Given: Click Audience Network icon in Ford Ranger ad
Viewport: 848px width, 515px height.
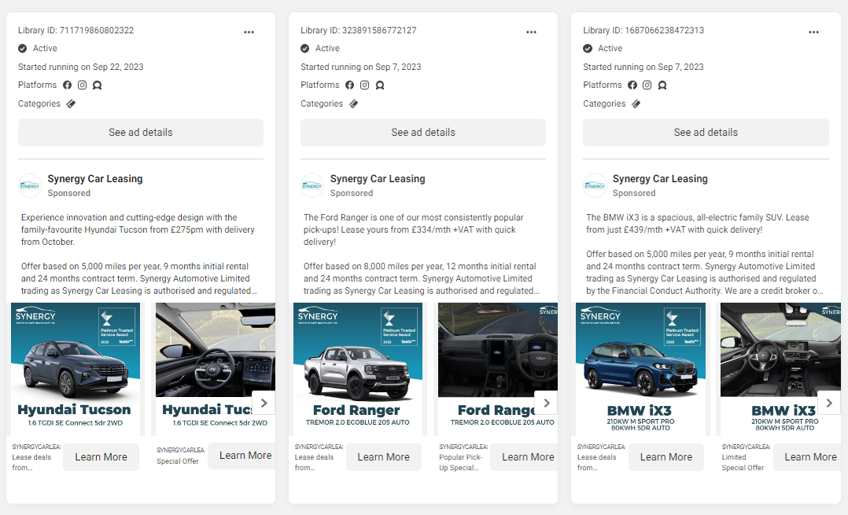Looking at the screenshot, I should pos(380,85).
